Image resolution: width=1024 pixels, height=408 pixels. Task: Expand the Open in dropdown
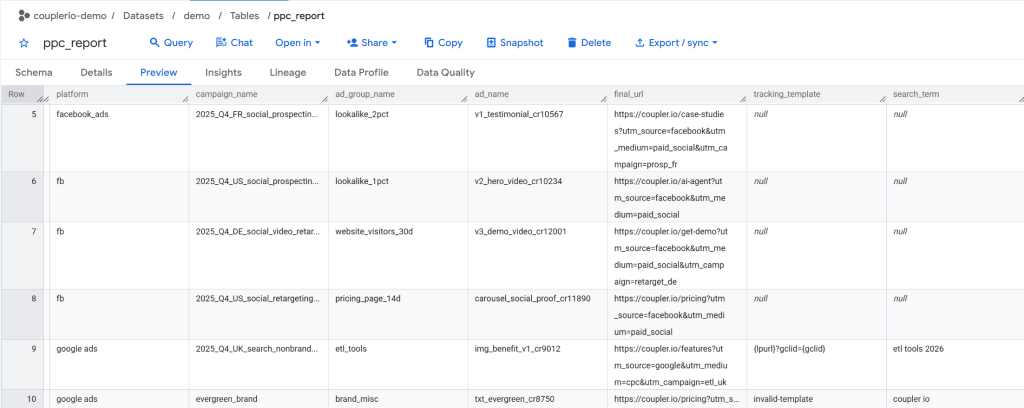pos(298,42)
